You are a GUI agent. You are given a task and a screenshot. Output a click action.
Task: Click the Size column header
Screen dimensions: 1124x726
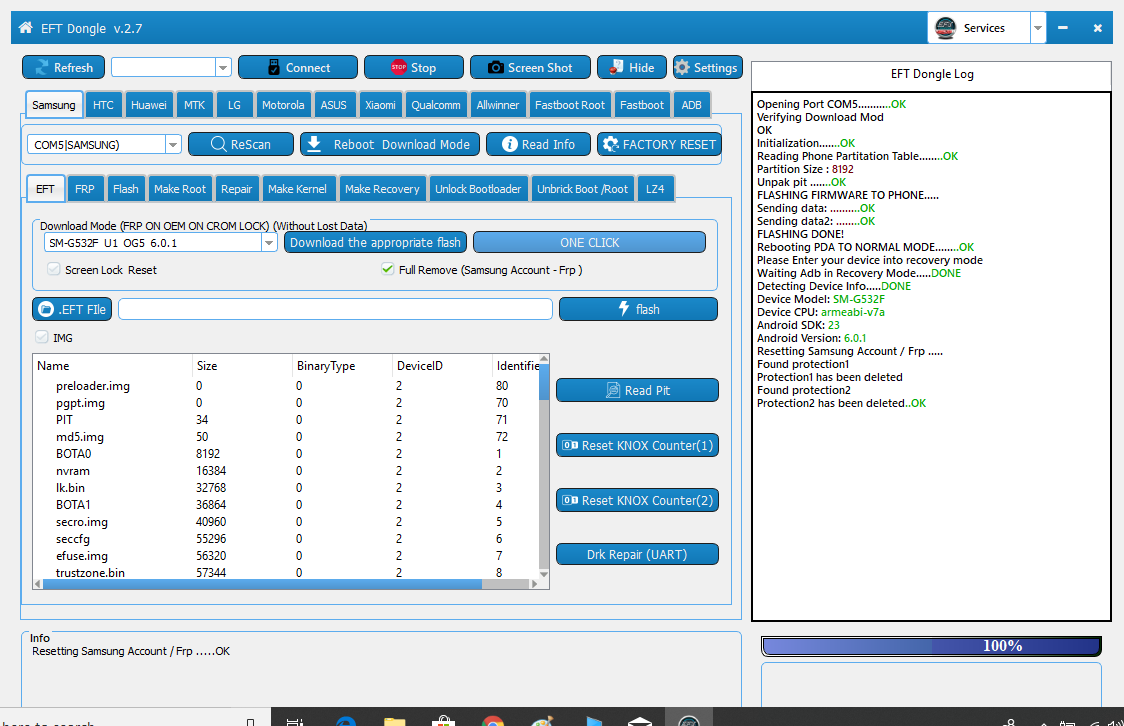(242, 366)
